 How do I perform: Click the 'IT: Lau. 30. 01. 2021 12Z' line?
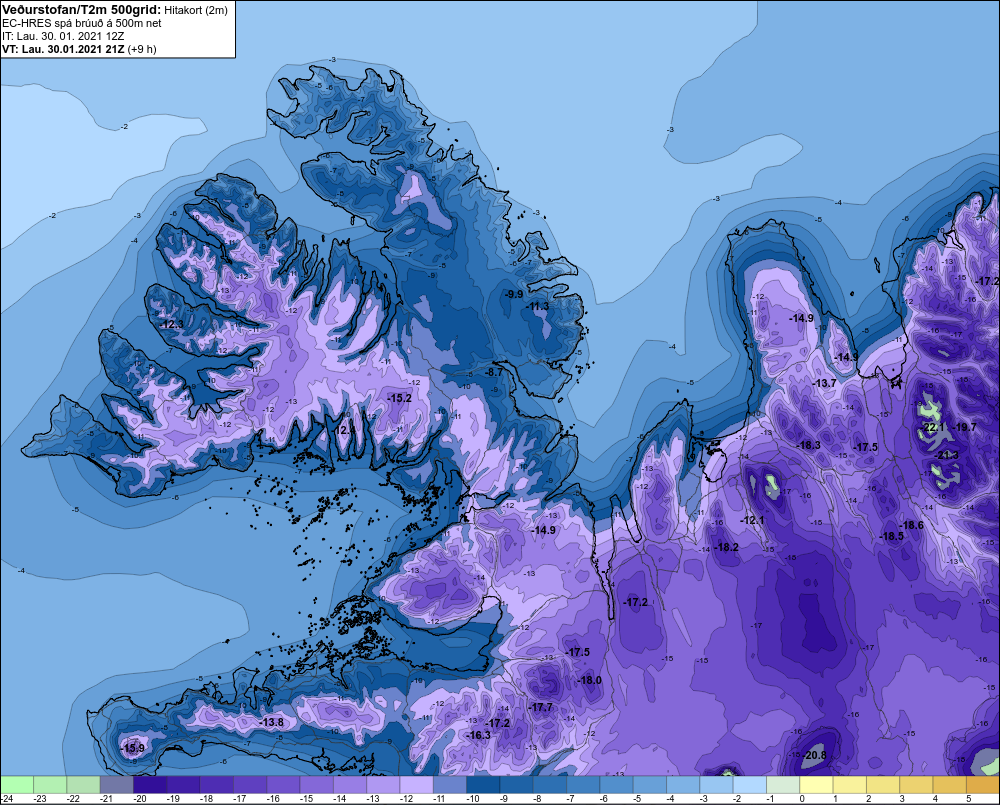[63, 36]
